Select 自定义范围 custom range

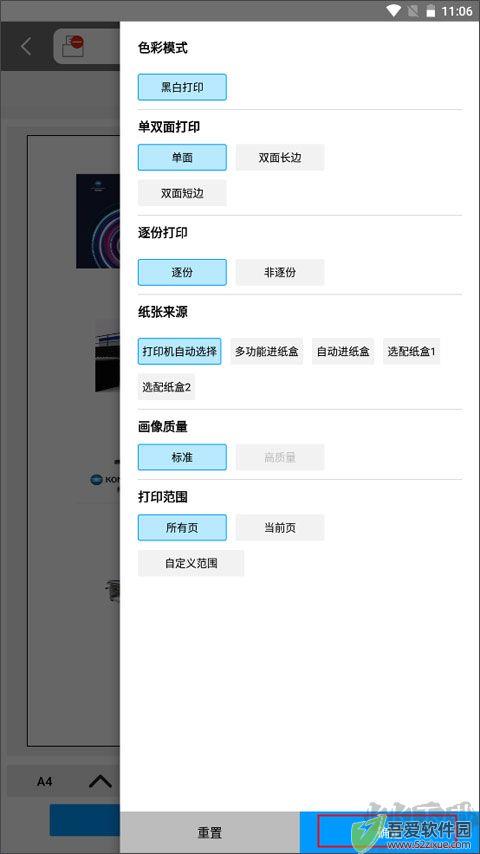coord(191,563)
